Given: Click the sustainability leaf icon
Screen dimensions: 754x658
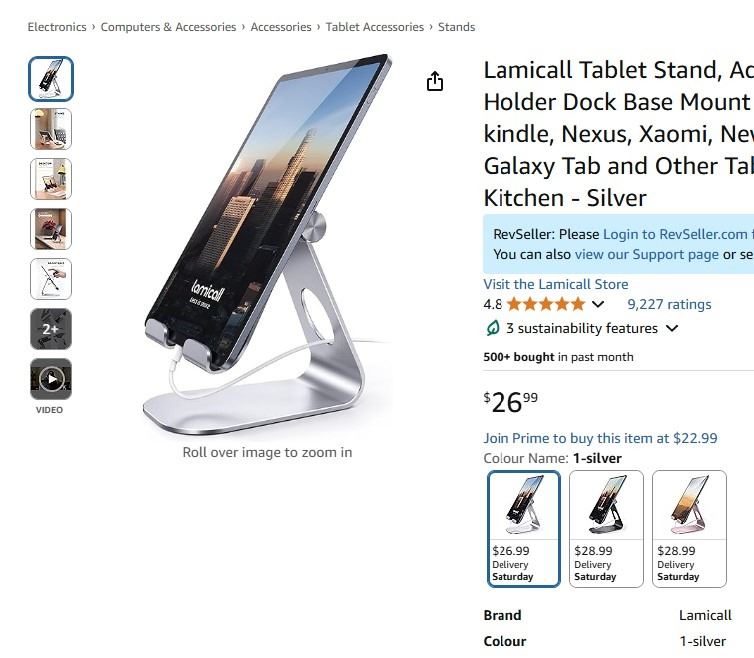Looking at the screenshot, I should point(492,328).
